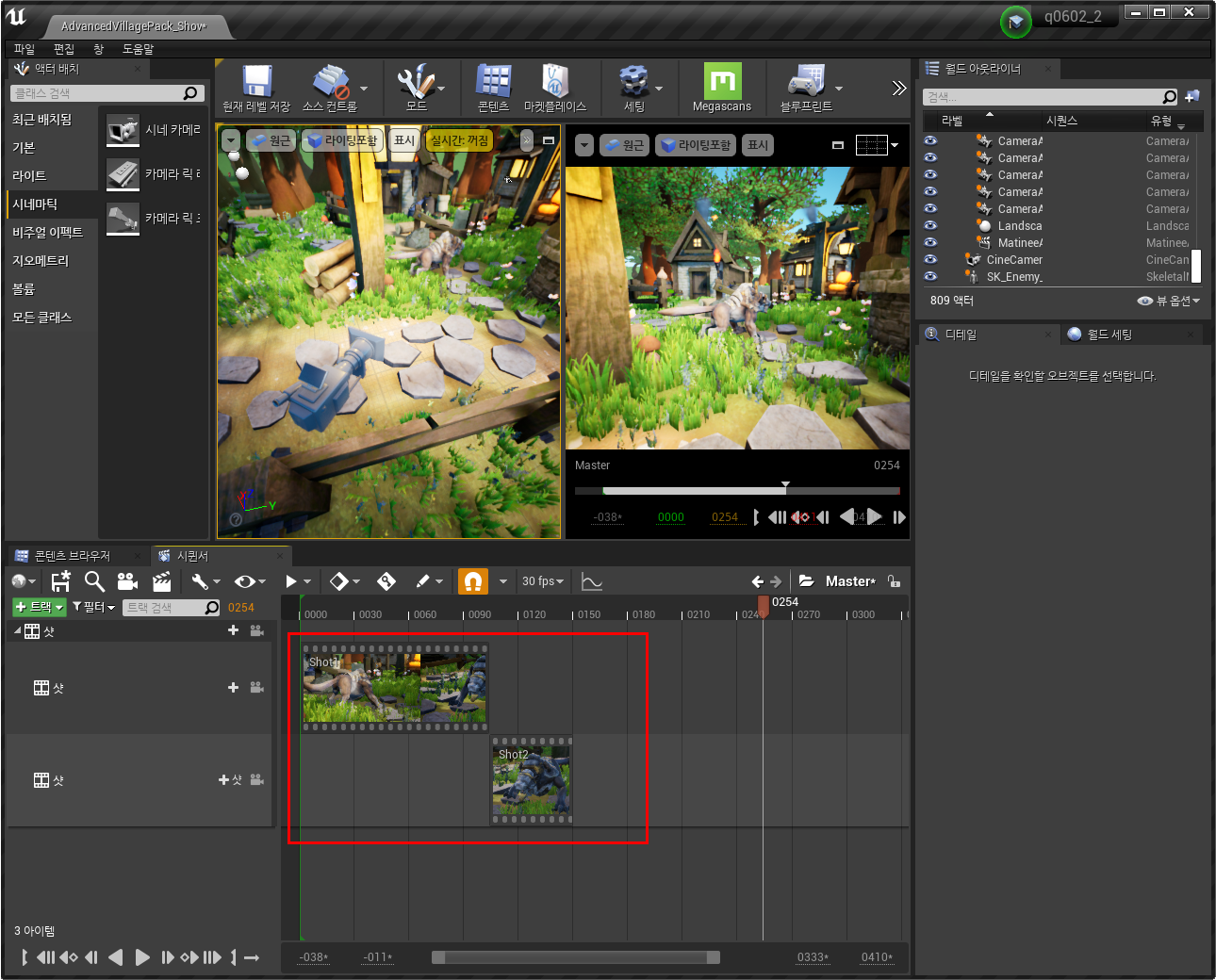
Task: Open the right viewport options dropdown arrow
Action: tap(584, 145)
